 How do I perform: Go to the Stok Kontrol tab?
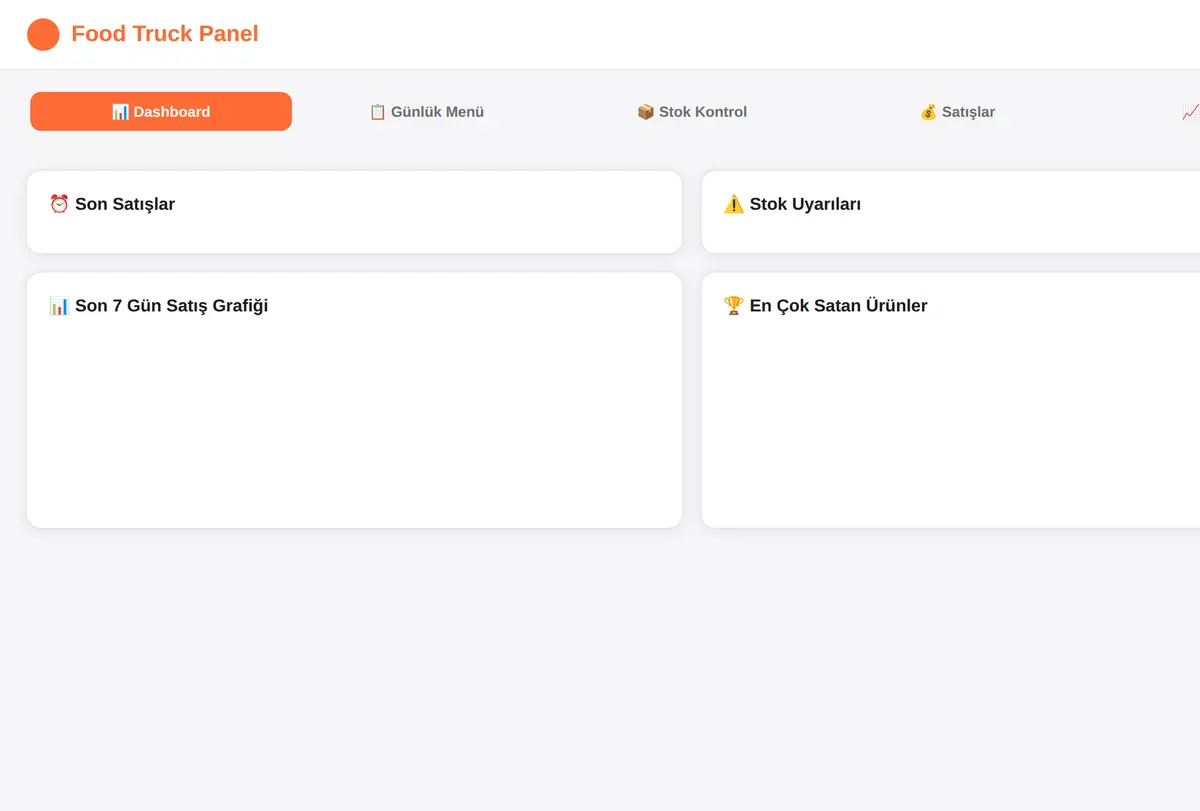pyautogui.click(x=692, y=112)
